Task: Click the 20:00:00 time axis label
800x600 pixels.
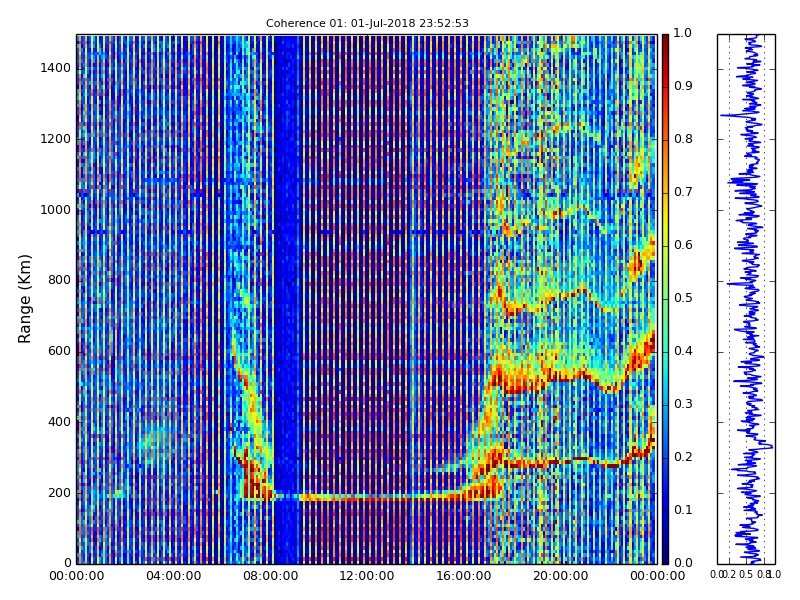Action: [x=561, y=576]
